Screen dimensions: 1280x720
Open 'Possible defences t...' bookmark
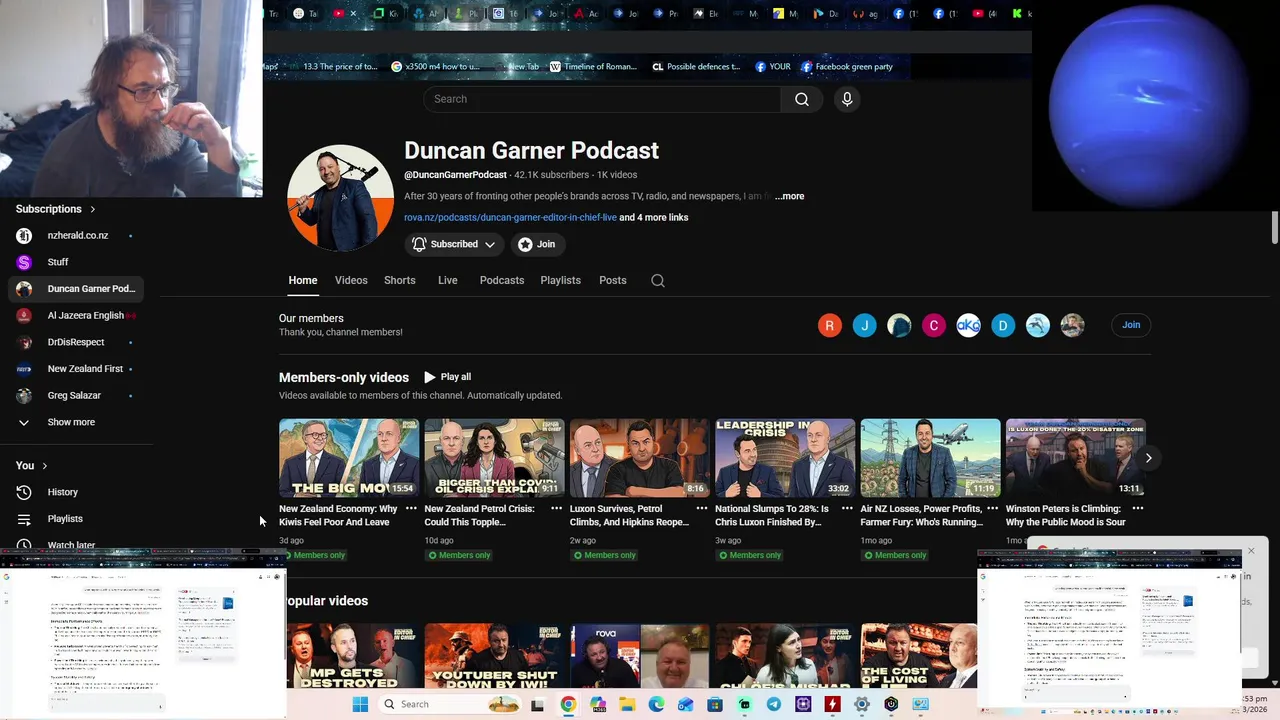coord(696,67)
